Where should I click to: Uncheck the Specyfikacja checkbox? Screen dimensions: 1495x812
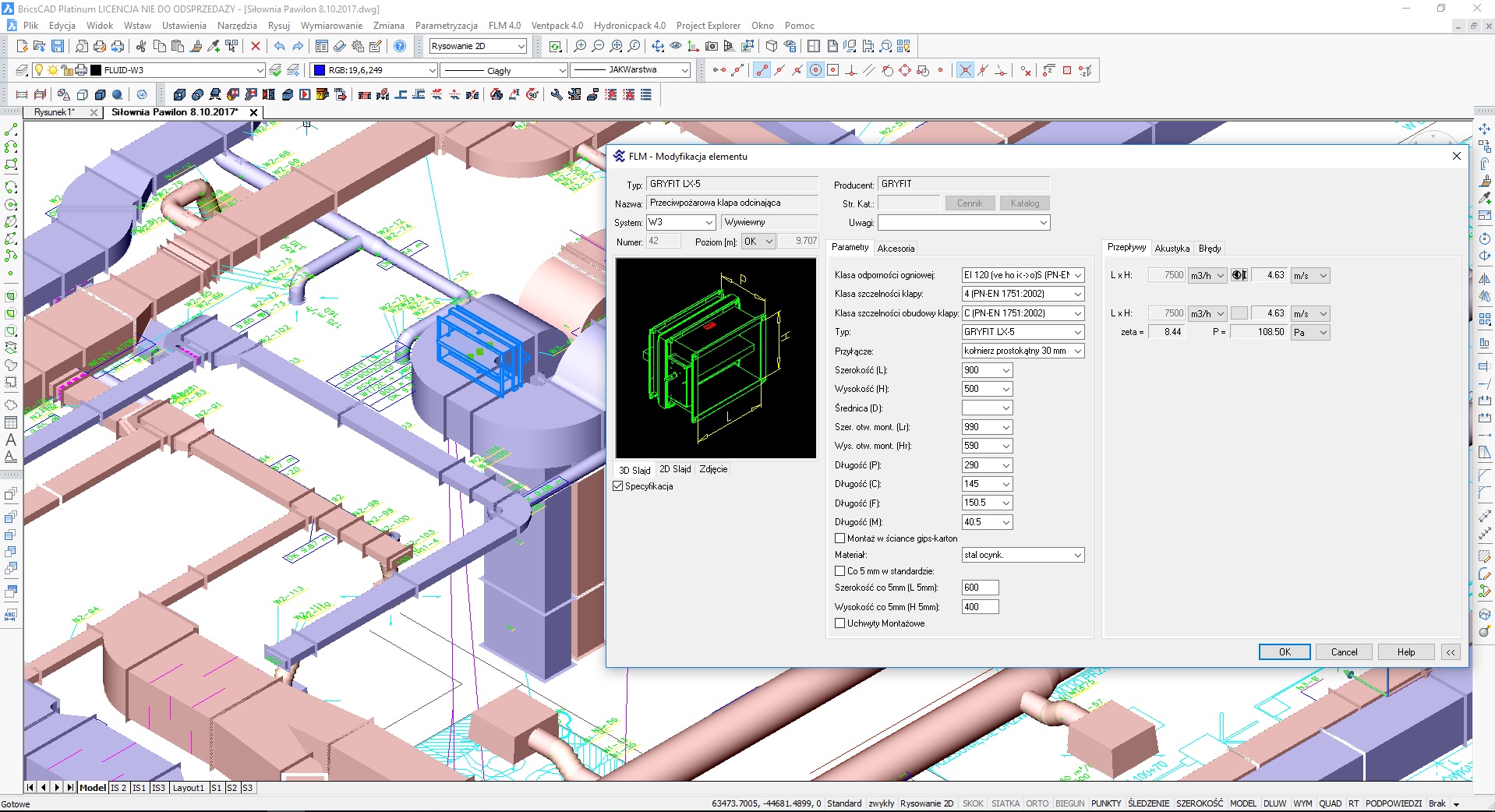(x=619, y=486)
